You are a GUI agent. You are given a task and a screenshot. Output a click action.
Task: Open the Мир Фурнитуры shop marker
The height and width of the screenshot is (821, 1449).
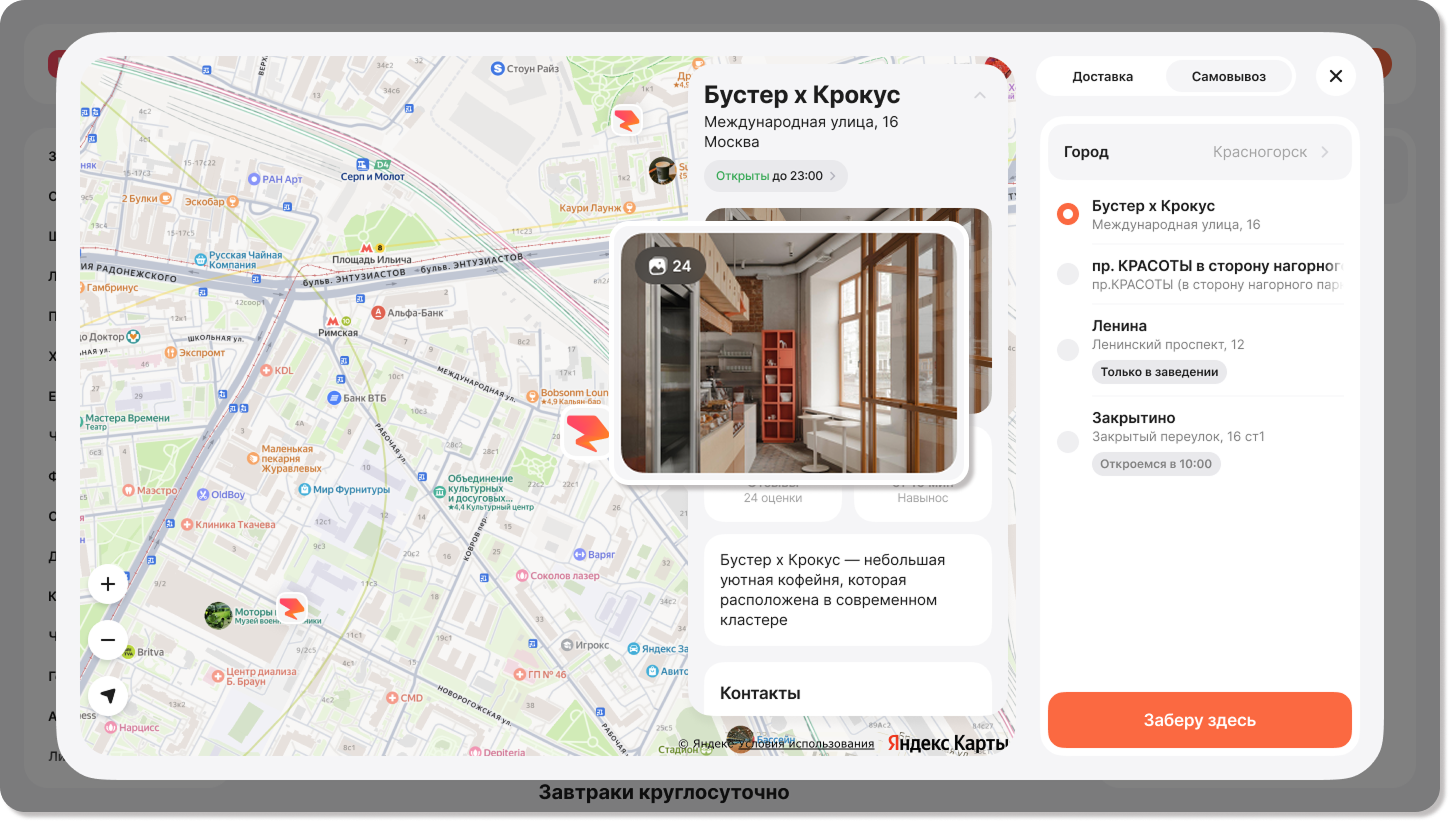304,490
